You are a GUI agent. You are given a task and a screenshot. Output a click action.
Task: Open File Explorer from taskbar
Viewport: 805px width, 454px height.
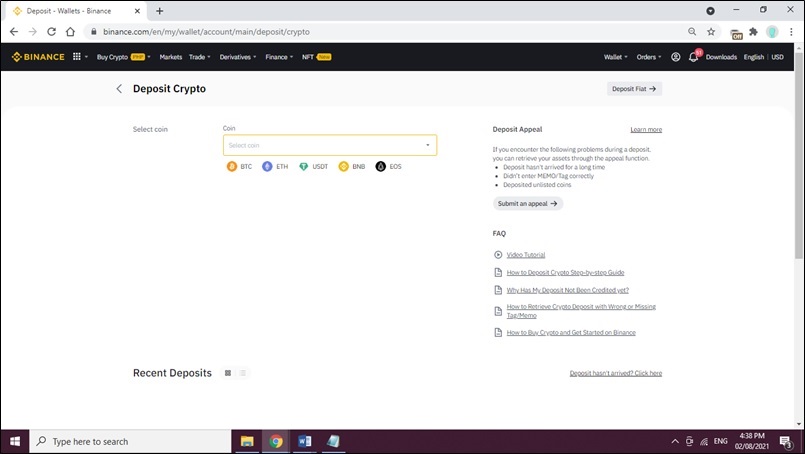(247, 441)
